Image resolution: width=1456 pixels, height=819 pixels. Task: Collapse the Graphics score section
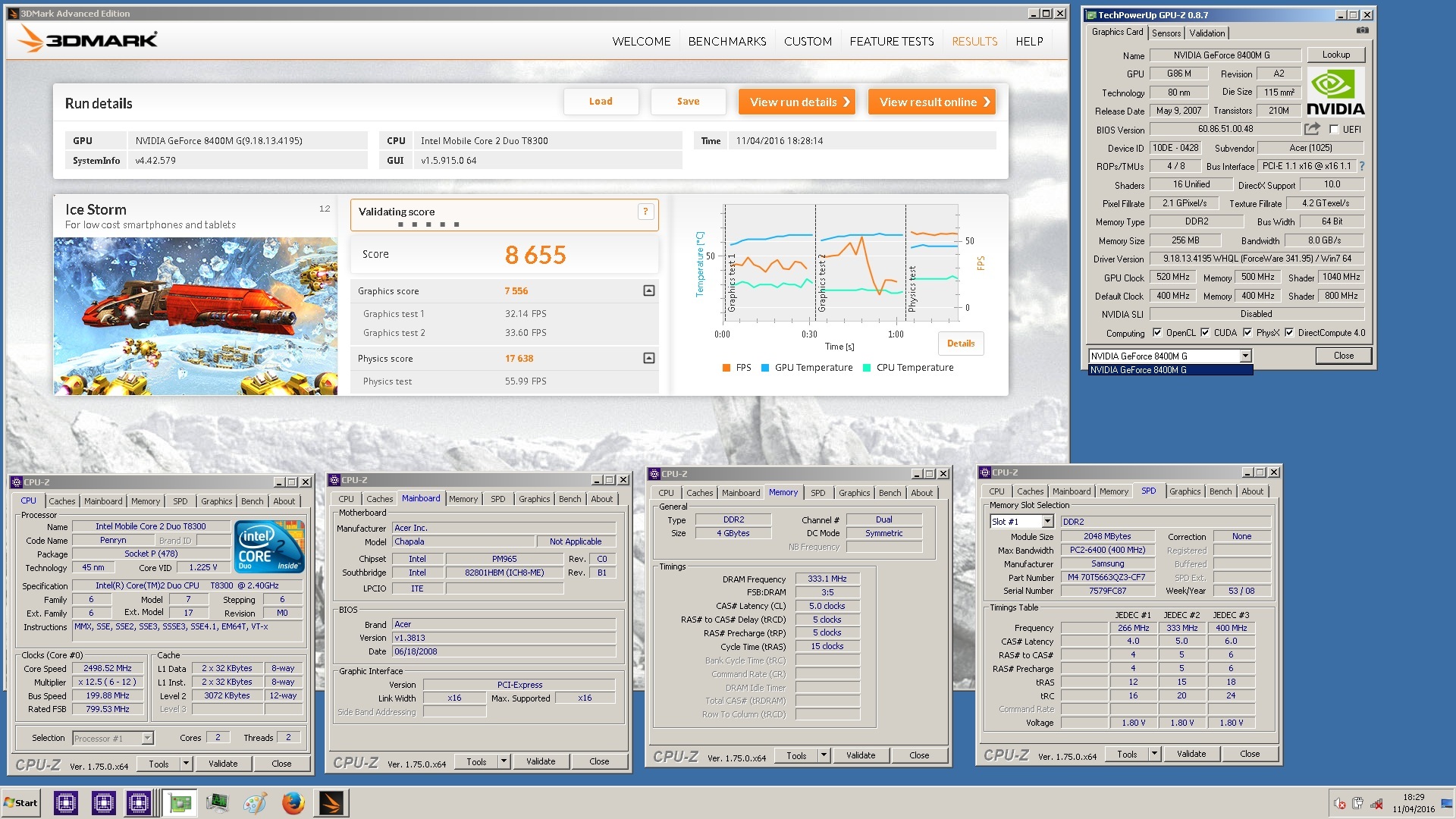pos(649,290)
